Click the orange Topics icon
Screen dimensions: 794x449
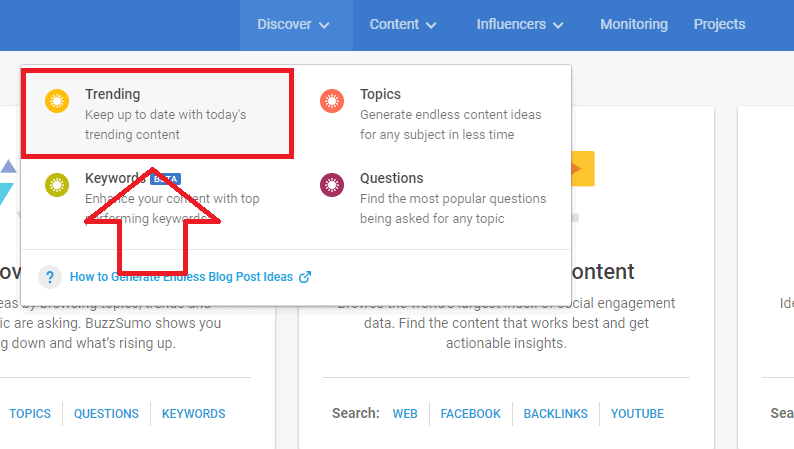332,101
